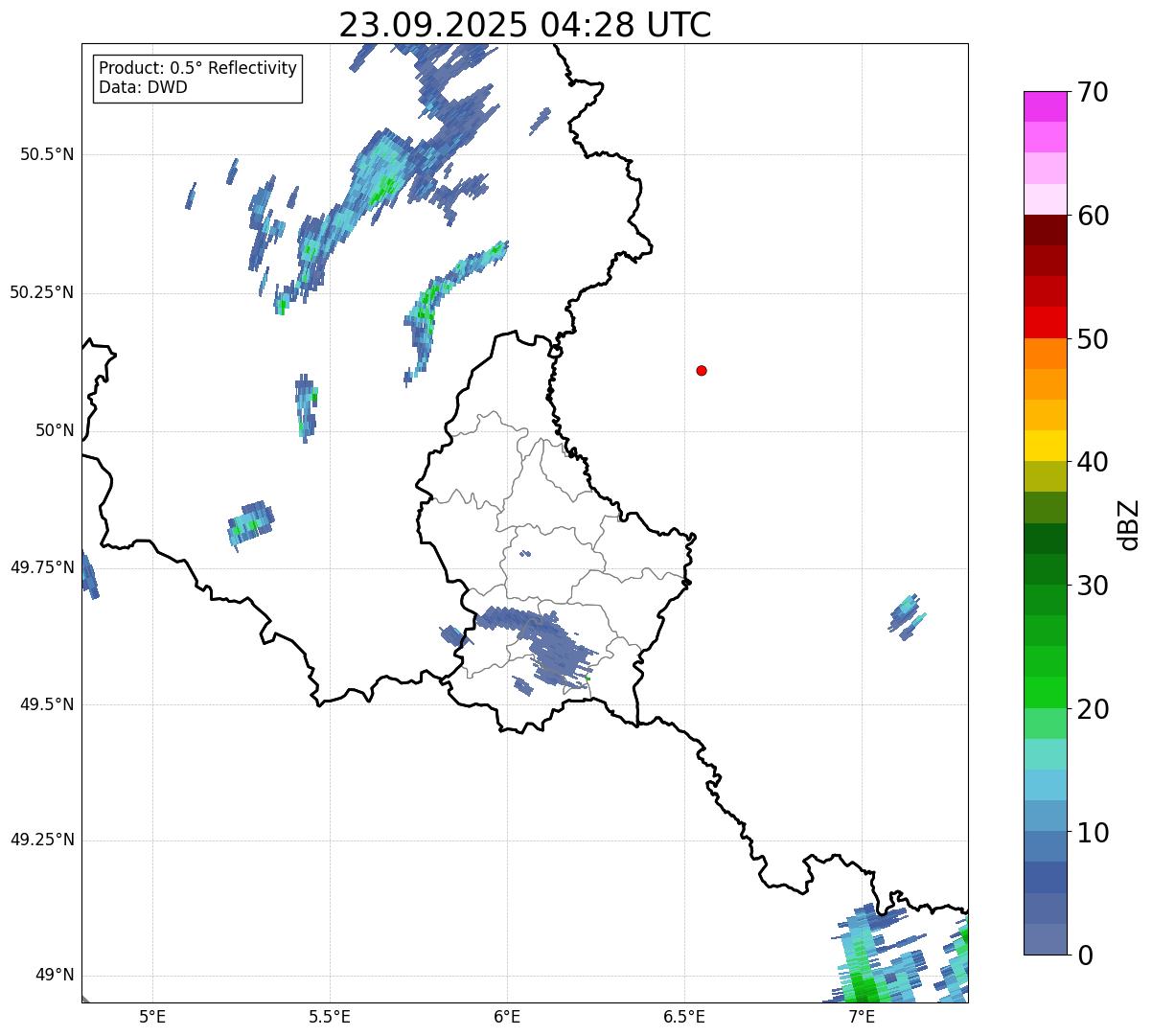Click the colorbar tick label '10'
The height and width of the screenshot is (1036, 1152).
(1093, 833)
